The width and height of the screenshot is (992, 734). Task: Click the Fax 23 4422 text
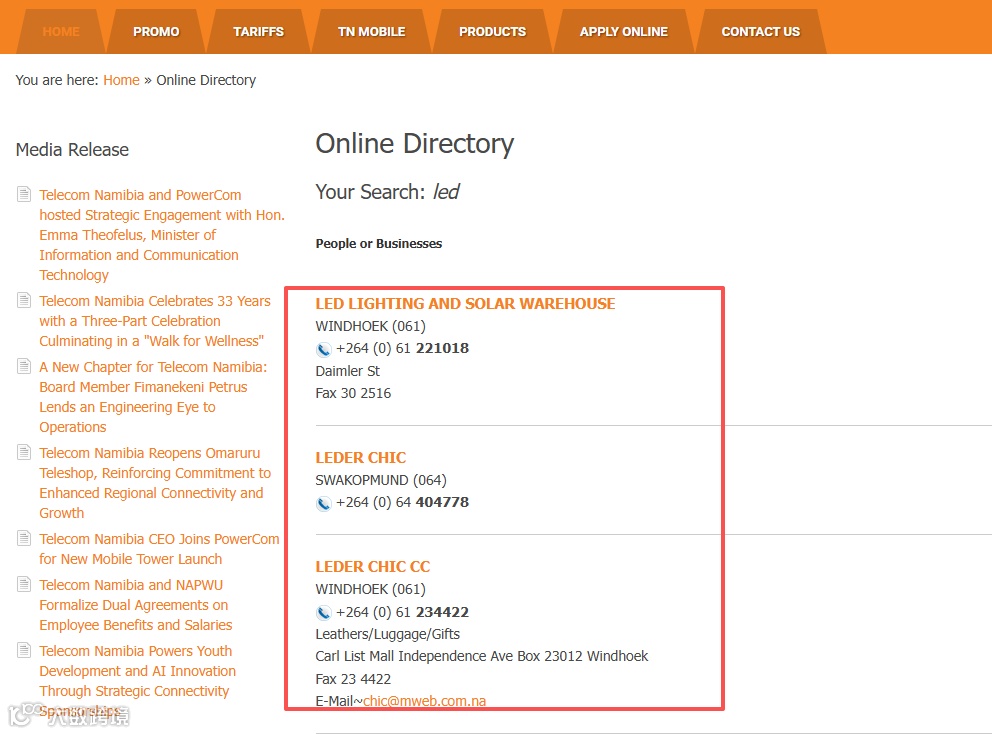(x=353, y=679)
